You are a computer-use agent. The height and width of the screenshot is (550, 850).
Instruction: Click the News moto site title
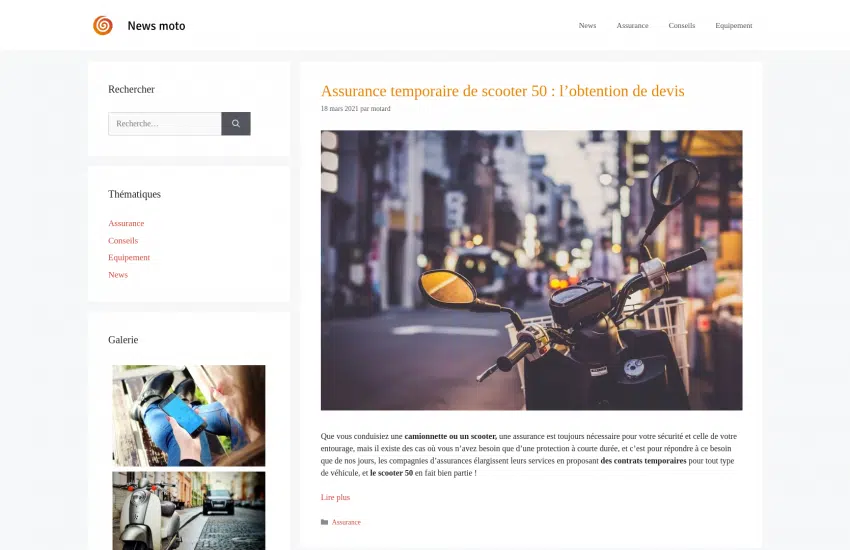156,26
